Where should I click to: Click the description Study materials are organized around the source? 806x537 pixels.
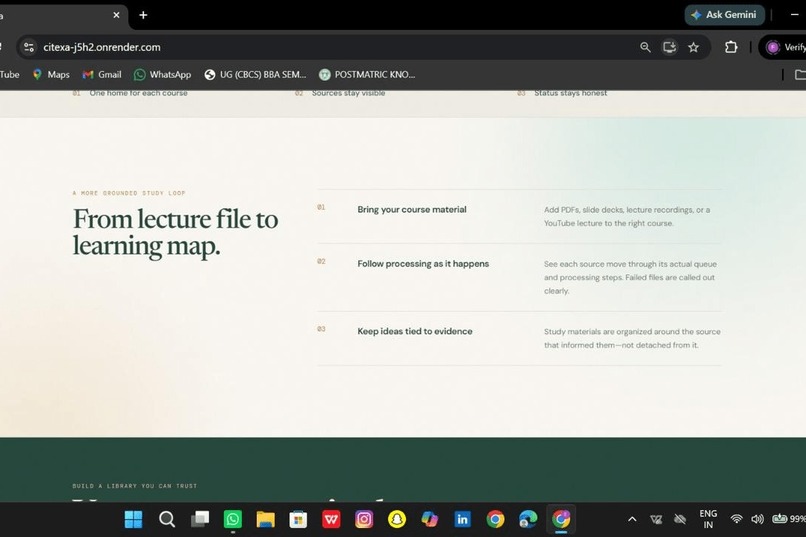pyautogui.click(x=632, y=338)
